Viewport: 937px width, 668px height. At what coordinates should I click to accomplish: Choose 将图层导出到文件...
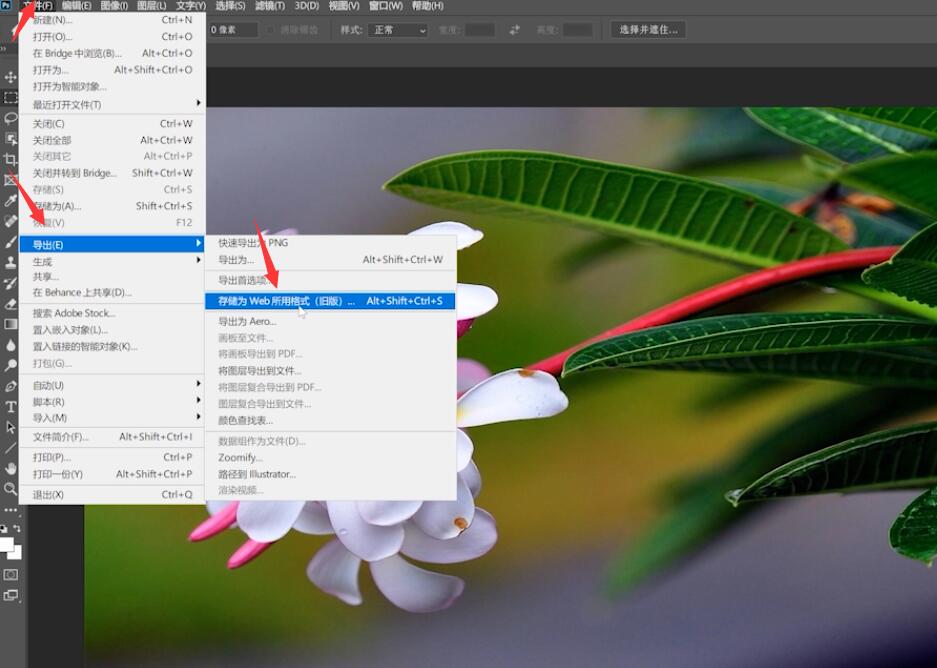pyautogui.click(x=330, y=370)
